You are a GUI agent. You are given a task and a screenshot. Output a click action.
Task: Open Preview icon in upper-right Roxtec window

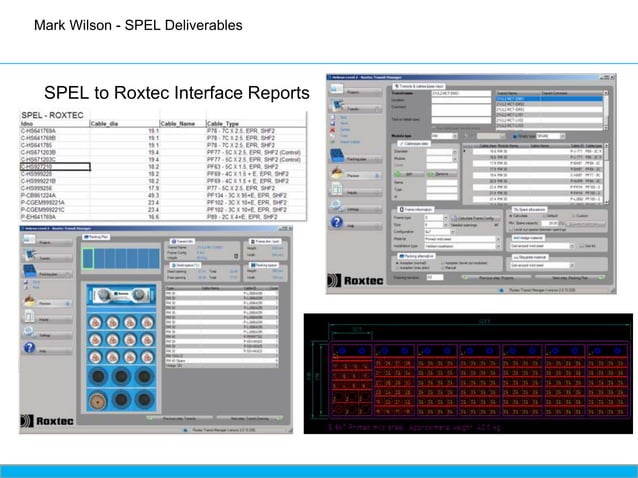pos(336,172)
